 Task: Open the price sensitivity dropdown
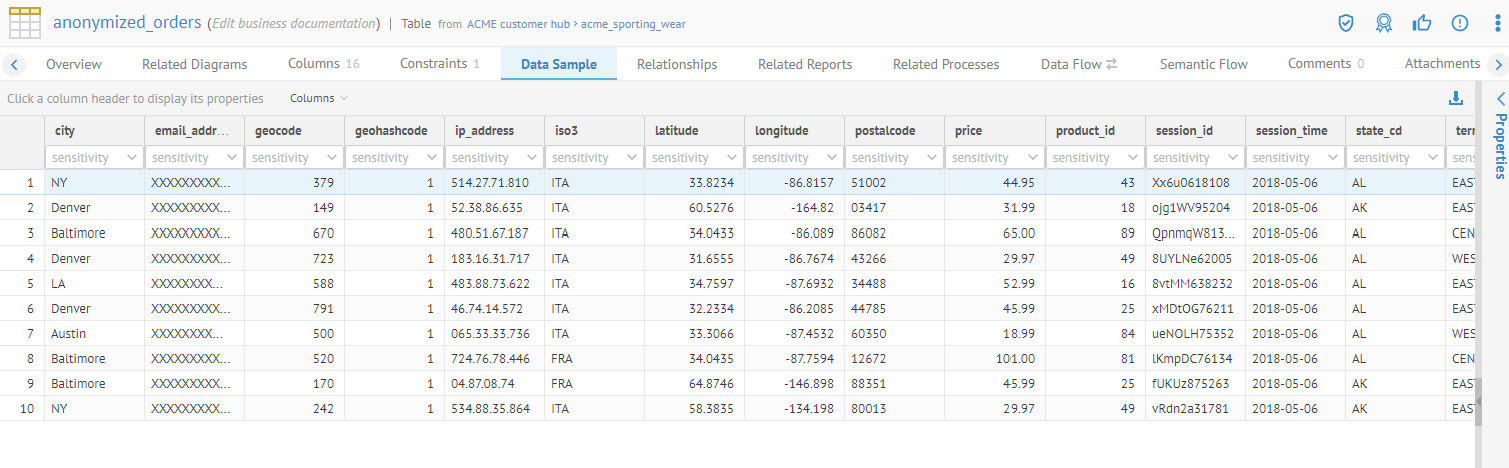(994, 157)
